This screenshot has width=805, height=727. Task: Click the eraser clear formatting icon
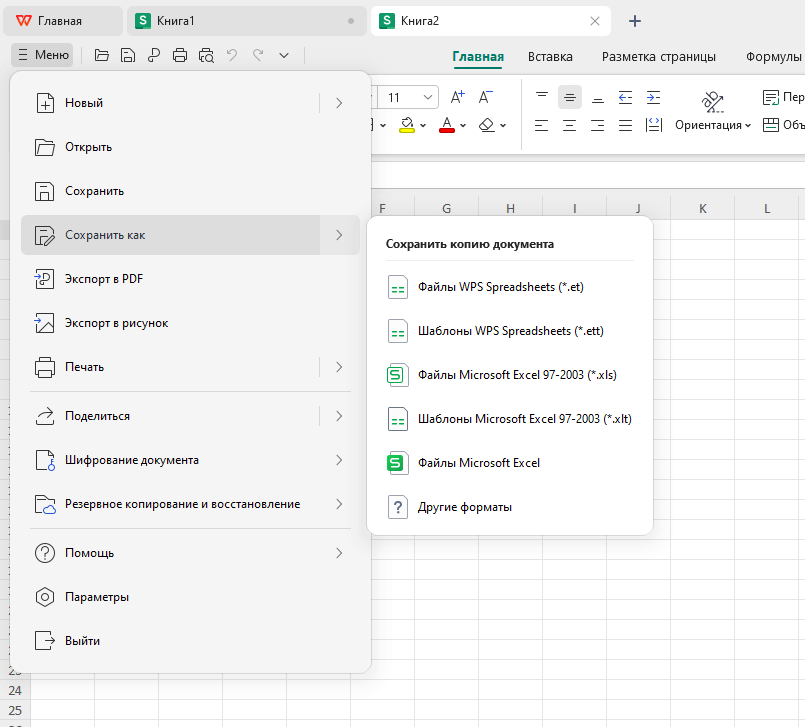tap(486, 125)
